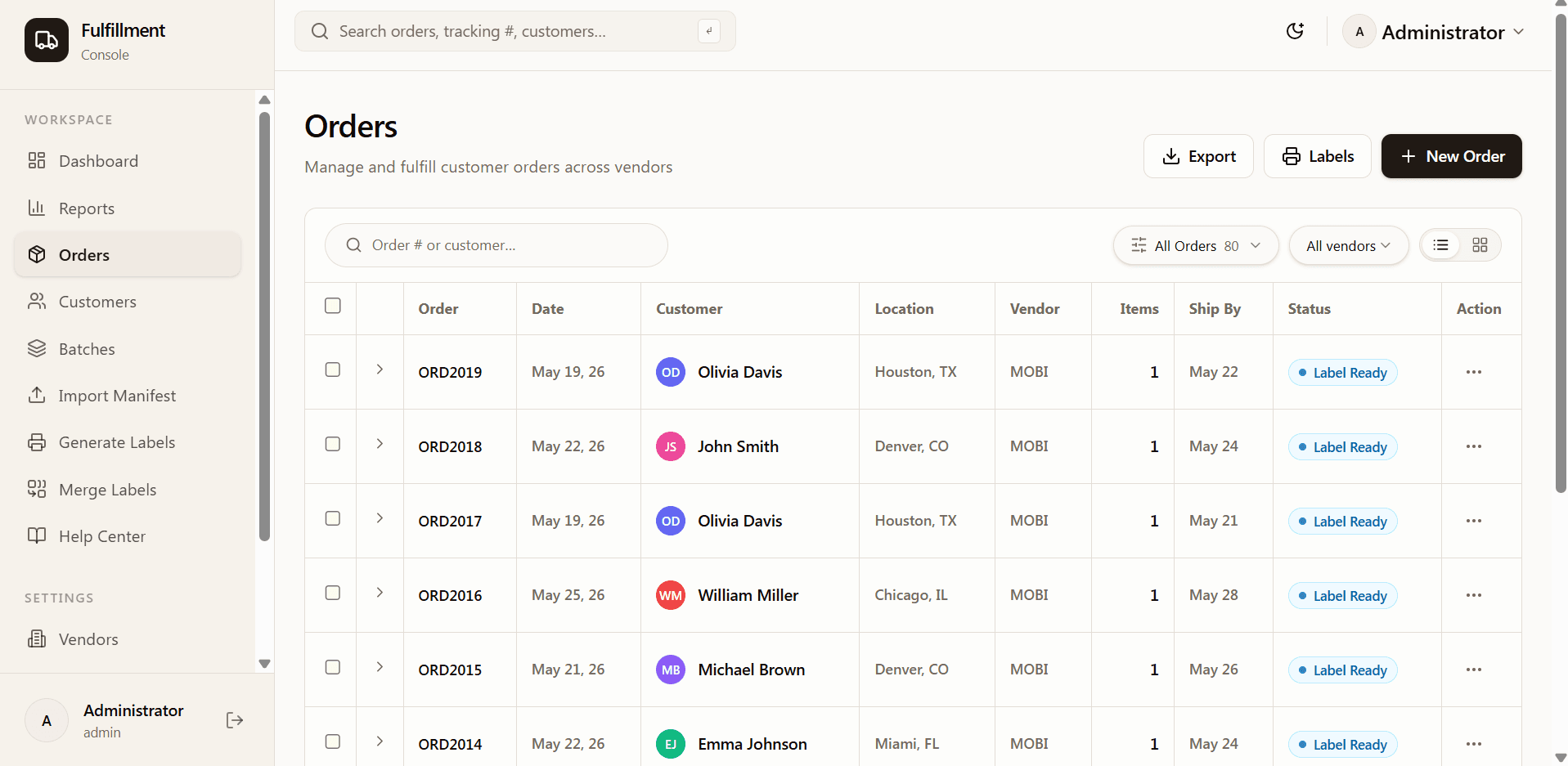Click the page vertical scrollbar thumb
The image size is (1568, 766).
[x=1561, y=253]
